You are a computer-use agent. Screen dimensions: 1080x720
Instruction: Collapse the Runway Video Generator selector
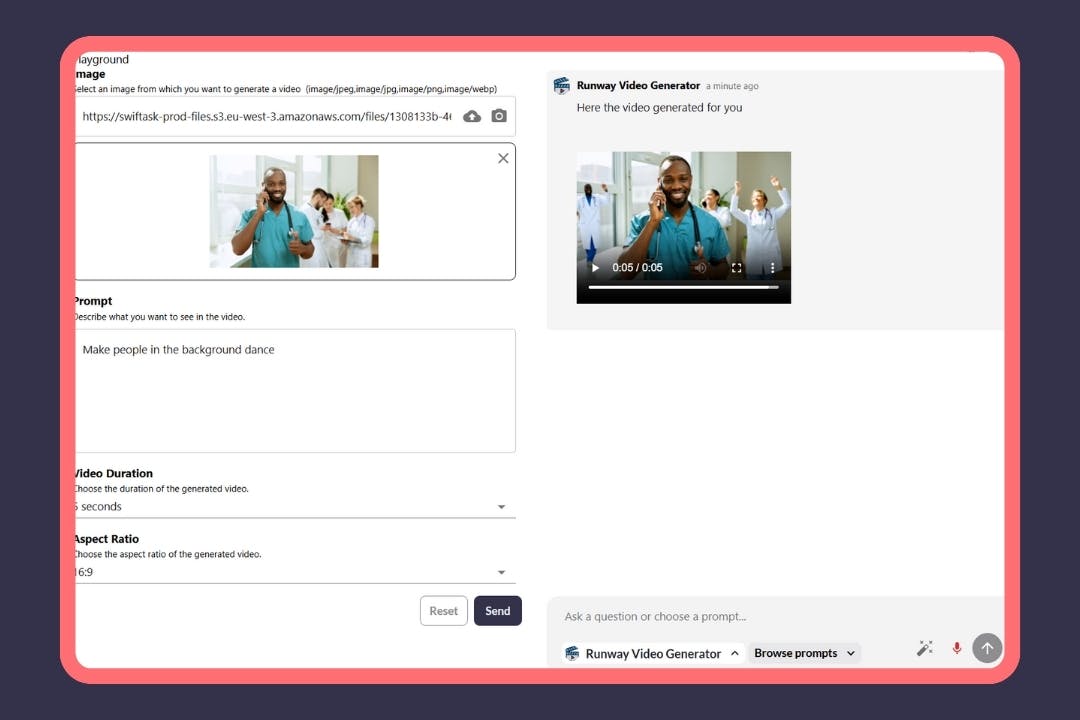pos(735,653)
